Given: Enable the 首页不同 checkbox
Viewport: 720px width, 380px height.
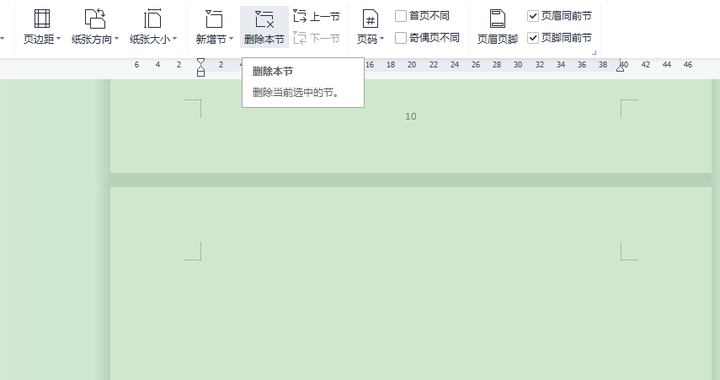Looking at the screenshot, I should (401, 16).
